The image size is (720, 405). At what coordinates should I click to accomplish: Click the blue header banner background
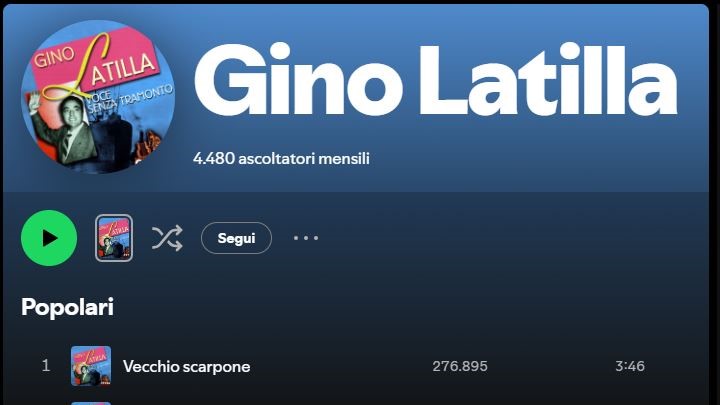pyautogui.click(x=505, y=158)
